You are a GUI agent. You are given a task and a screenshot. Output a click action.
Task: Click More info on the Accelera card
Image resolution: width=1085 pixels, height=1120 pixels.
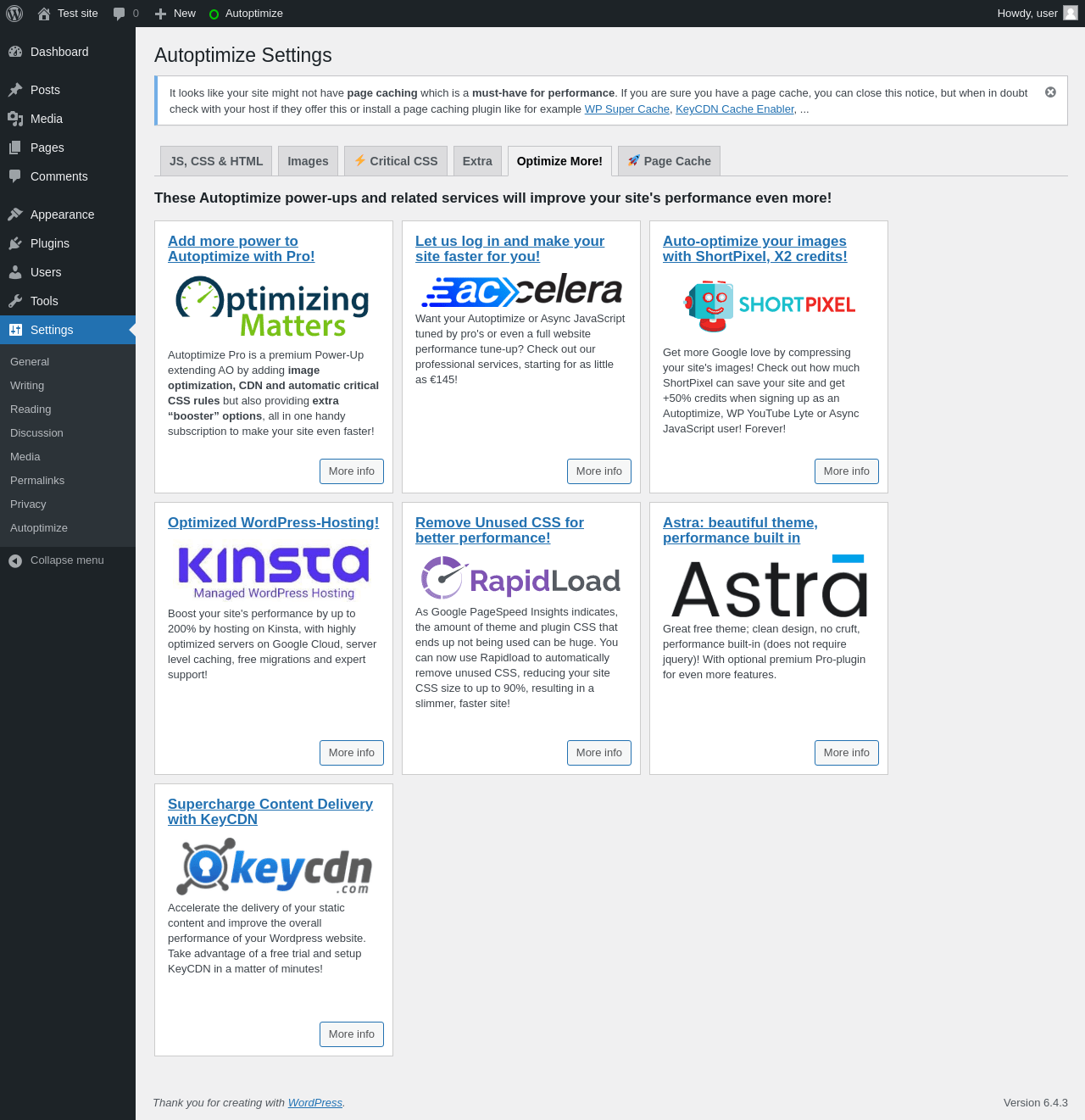click(599, 471)
